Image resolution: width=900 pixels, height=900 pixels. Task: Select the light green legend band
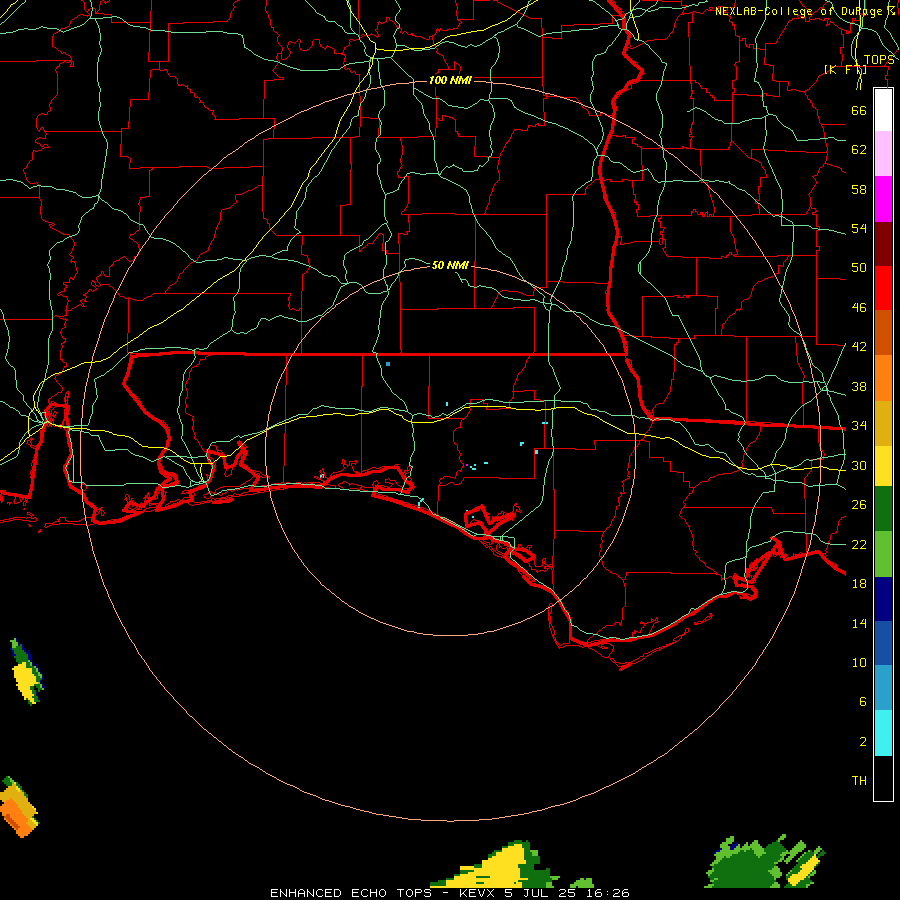pos(883,554)
